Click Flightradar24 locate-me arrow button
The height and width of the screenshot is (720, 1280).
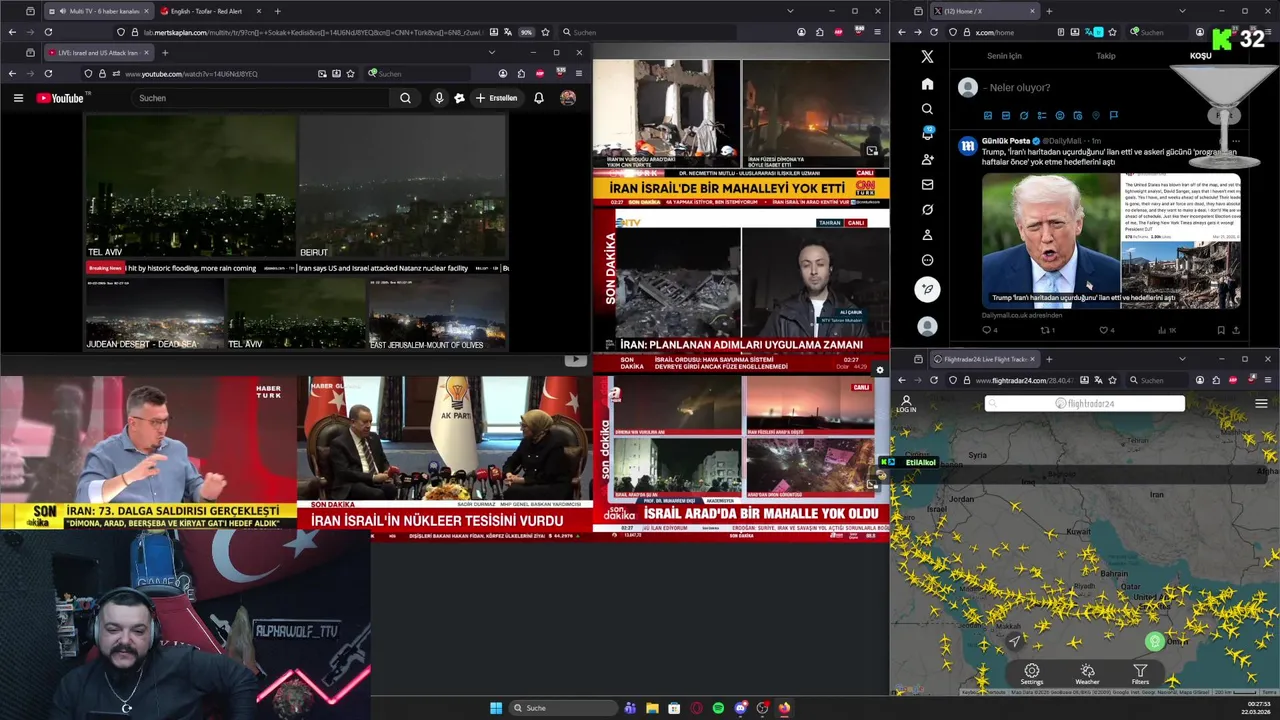point(1014,642)
